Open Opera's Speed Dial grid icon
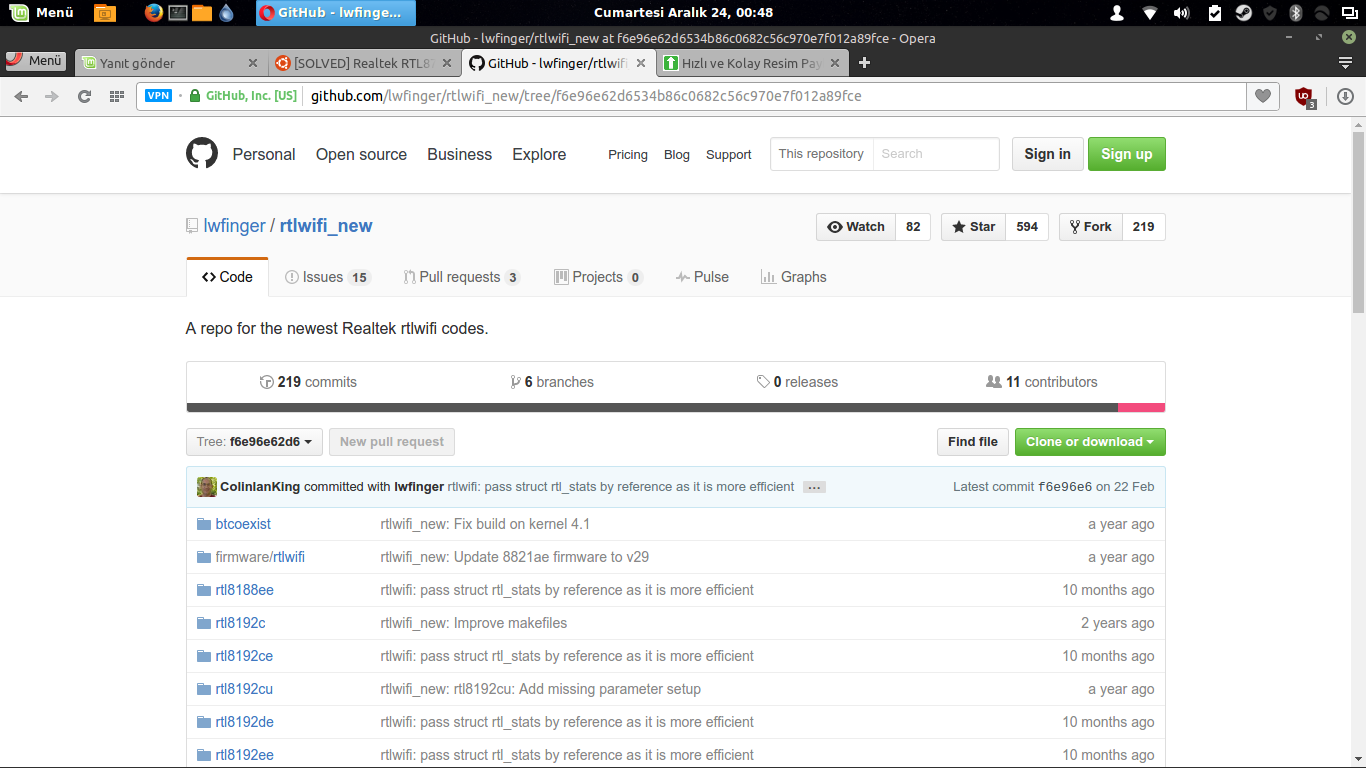The width and height of the screenshot is (1366, 768). (x=117, y=96)
